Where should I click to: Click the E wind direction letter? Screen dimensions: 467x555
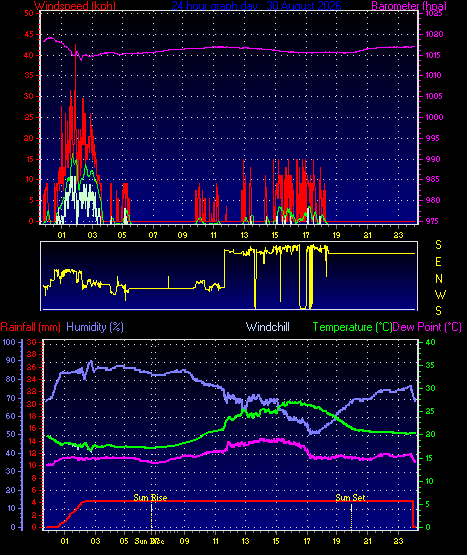click(438, 262)
